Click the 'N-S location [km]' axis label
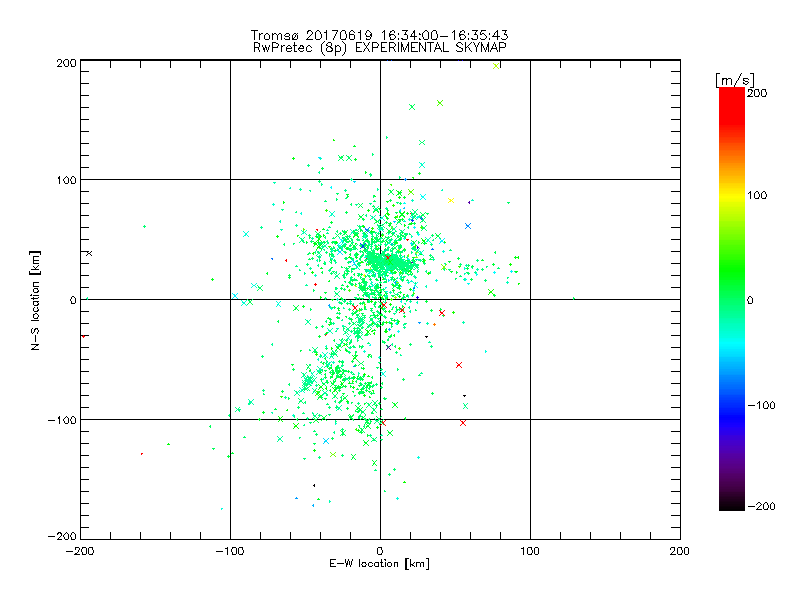The width and height of the screenshot is (800, 600). [35, 301]
